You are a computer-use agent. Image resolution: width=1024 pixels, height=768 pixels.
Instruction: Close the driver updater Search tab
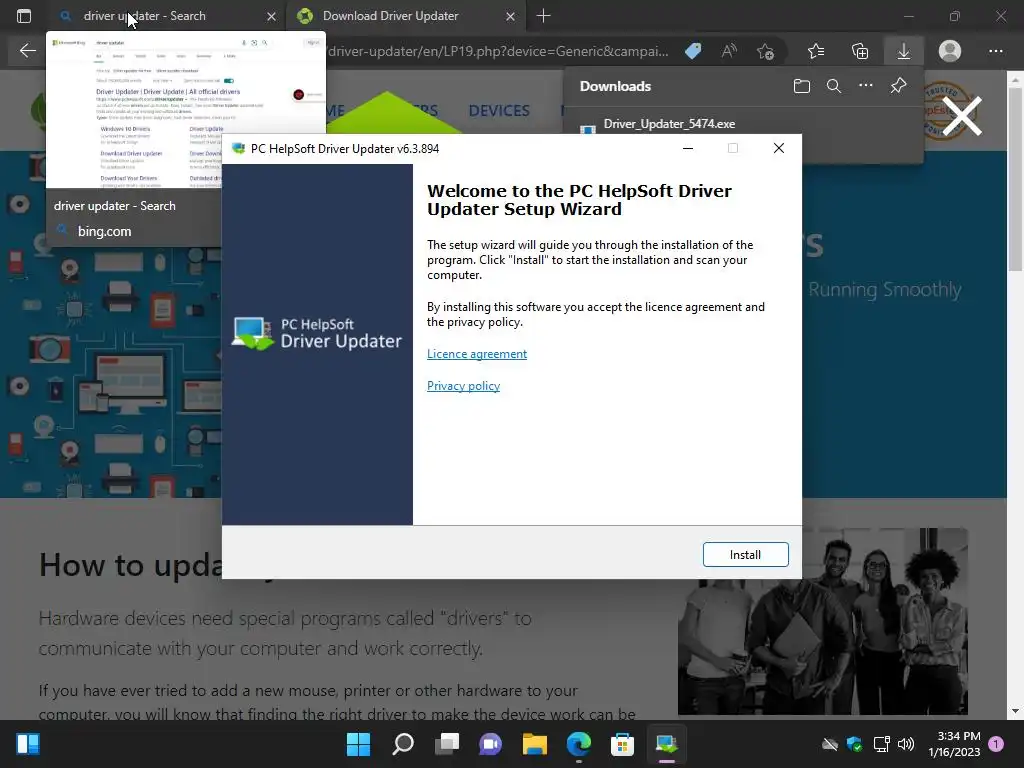(271, 16)
